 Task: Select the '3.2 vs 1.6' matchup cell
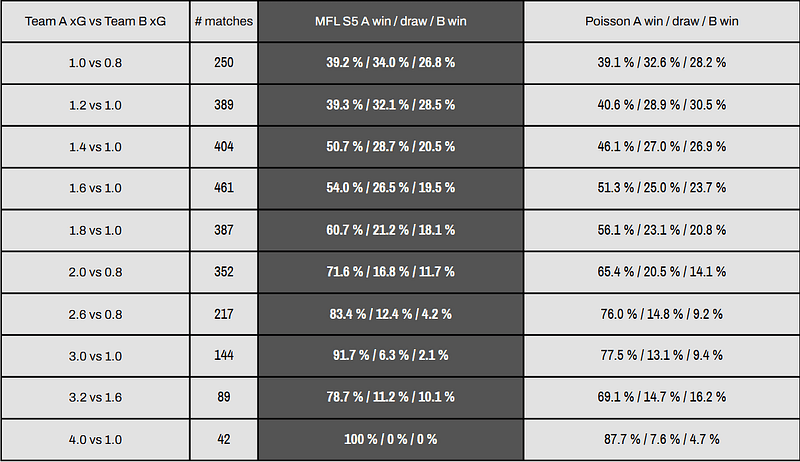click(x=96, y=397)
